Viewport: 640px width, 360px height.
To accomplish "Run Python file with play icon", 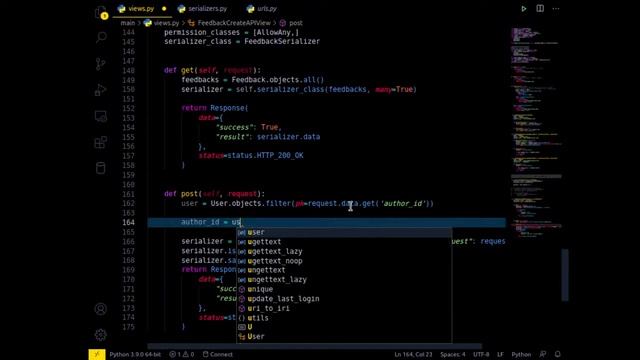I will (x=524, y=9).
